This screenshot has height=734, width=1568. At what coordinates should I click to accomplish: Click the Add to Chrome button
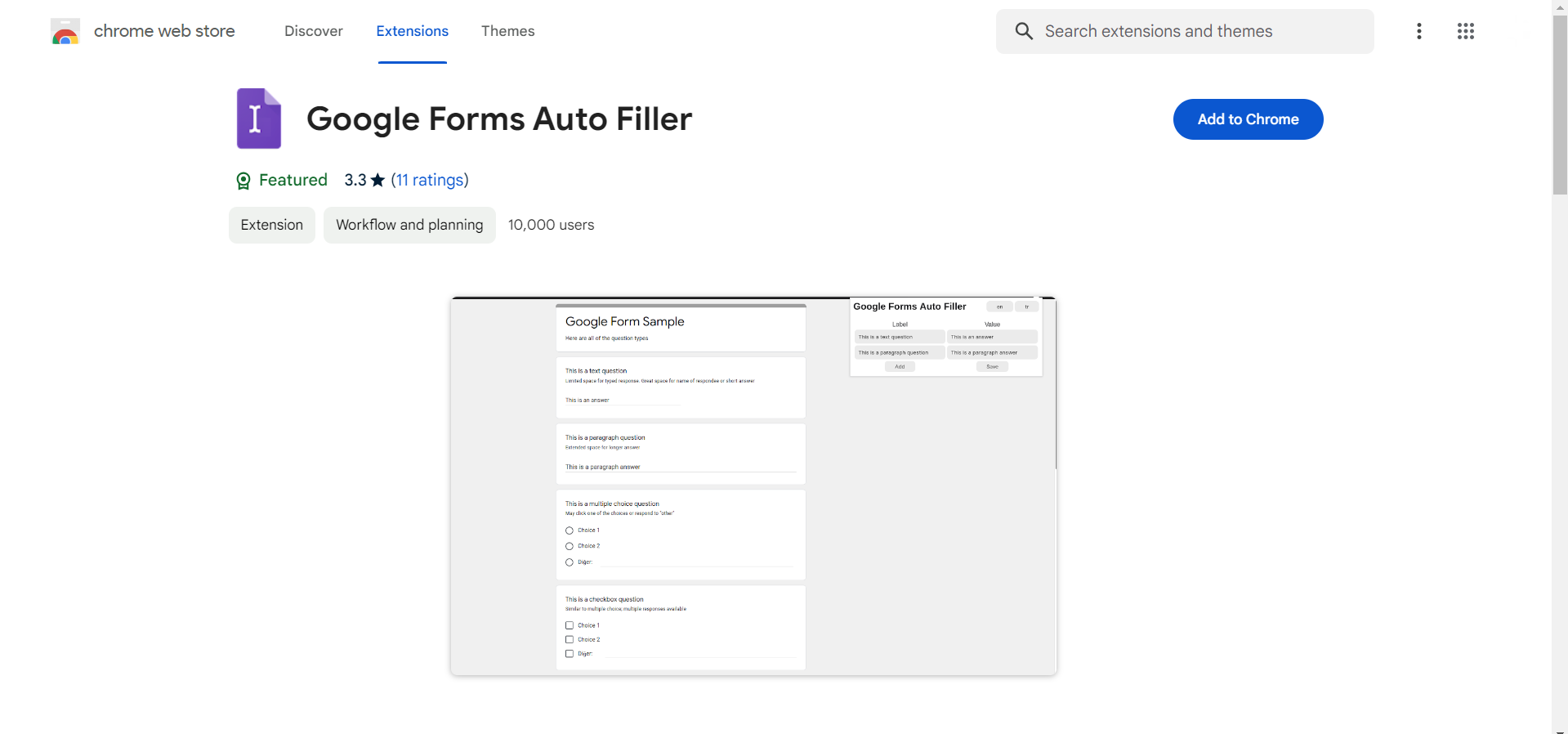tap(1249, 119)
